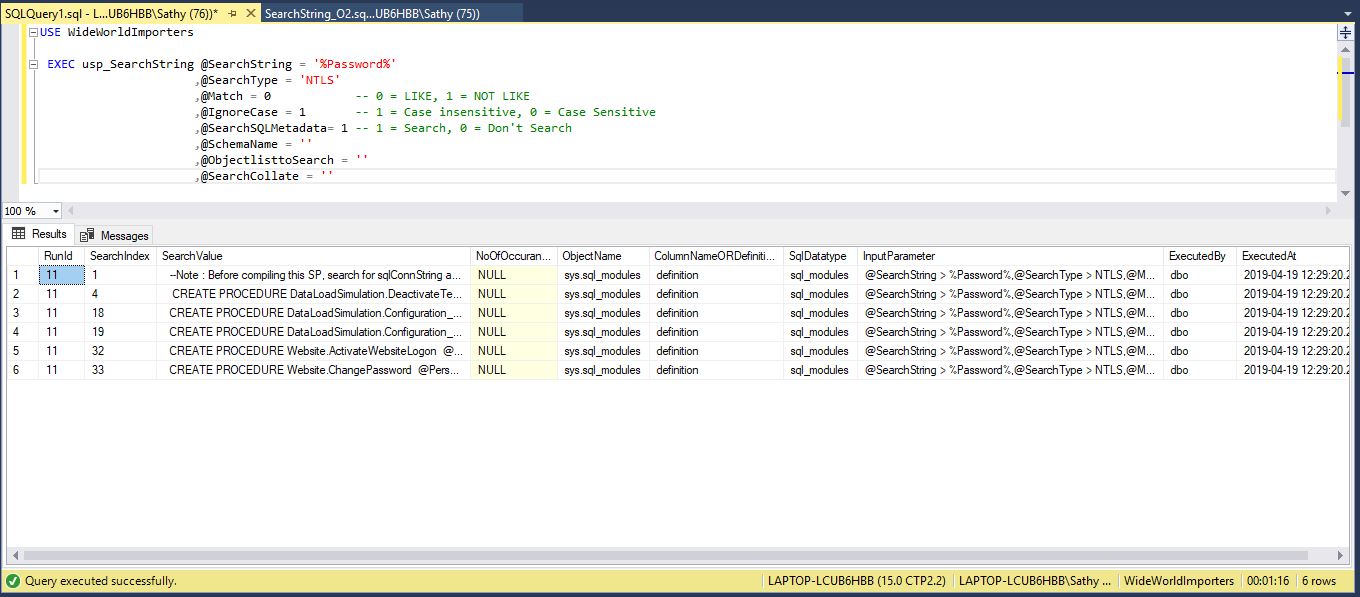Collapse the USE WideWorldImporters code block
This screenshot has width=1360, height=597.
(x=35, y=32)
